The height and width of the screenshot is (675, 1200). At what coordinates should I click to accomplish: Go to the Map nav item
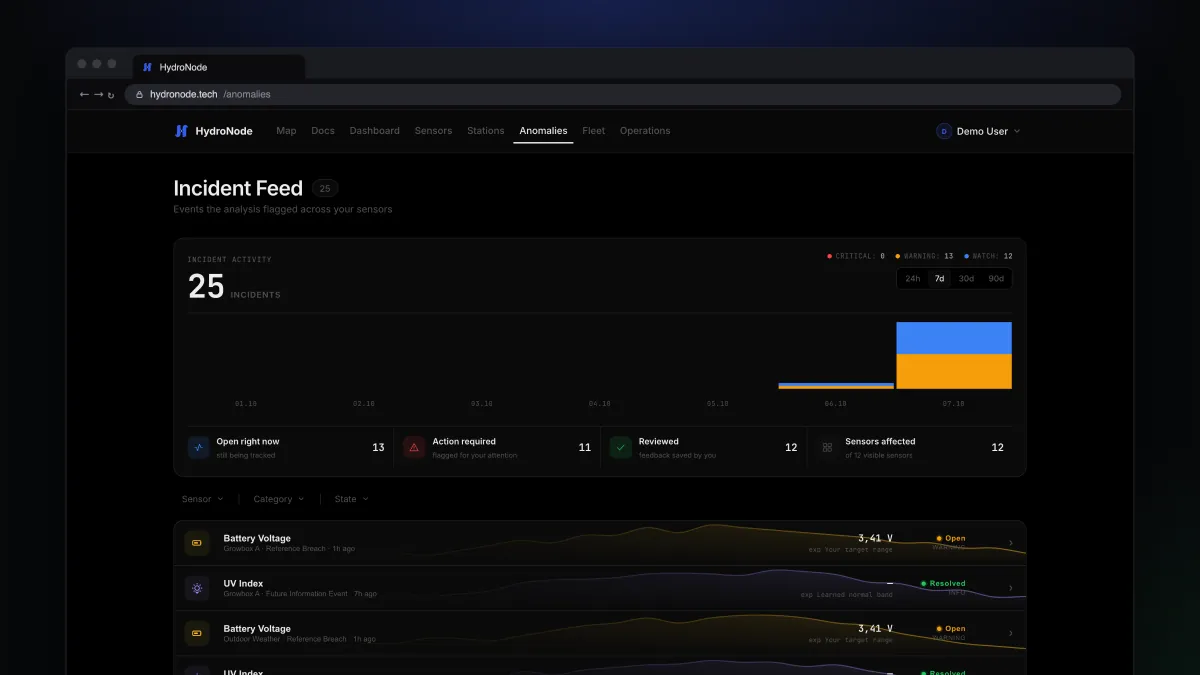click(x=286, y=131)
